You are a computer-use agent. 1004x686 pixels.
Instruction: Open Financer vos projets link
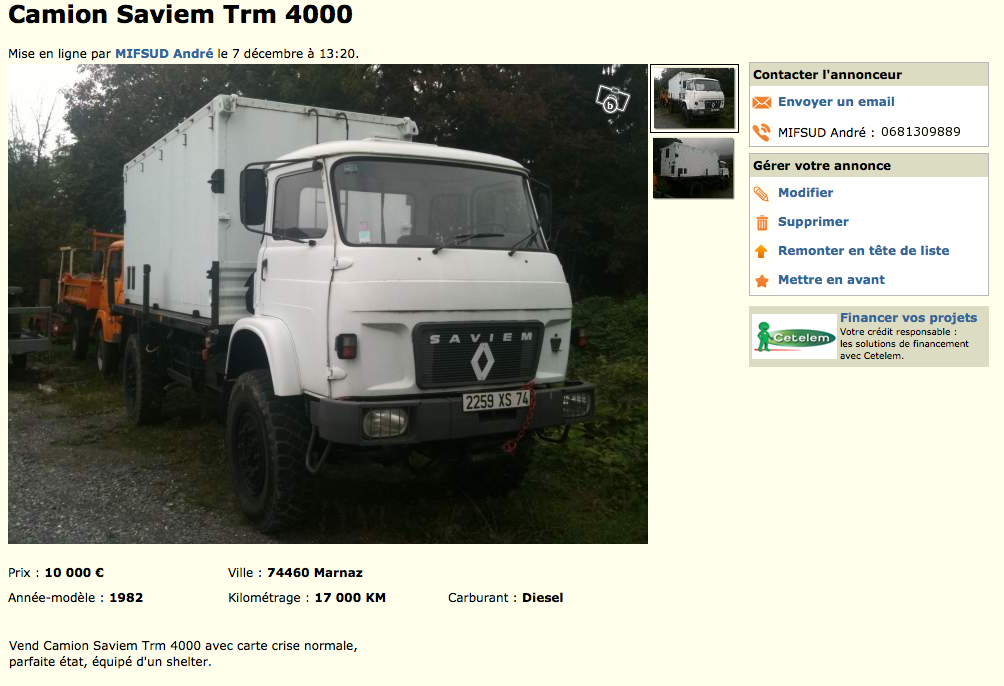pos(908,318)
